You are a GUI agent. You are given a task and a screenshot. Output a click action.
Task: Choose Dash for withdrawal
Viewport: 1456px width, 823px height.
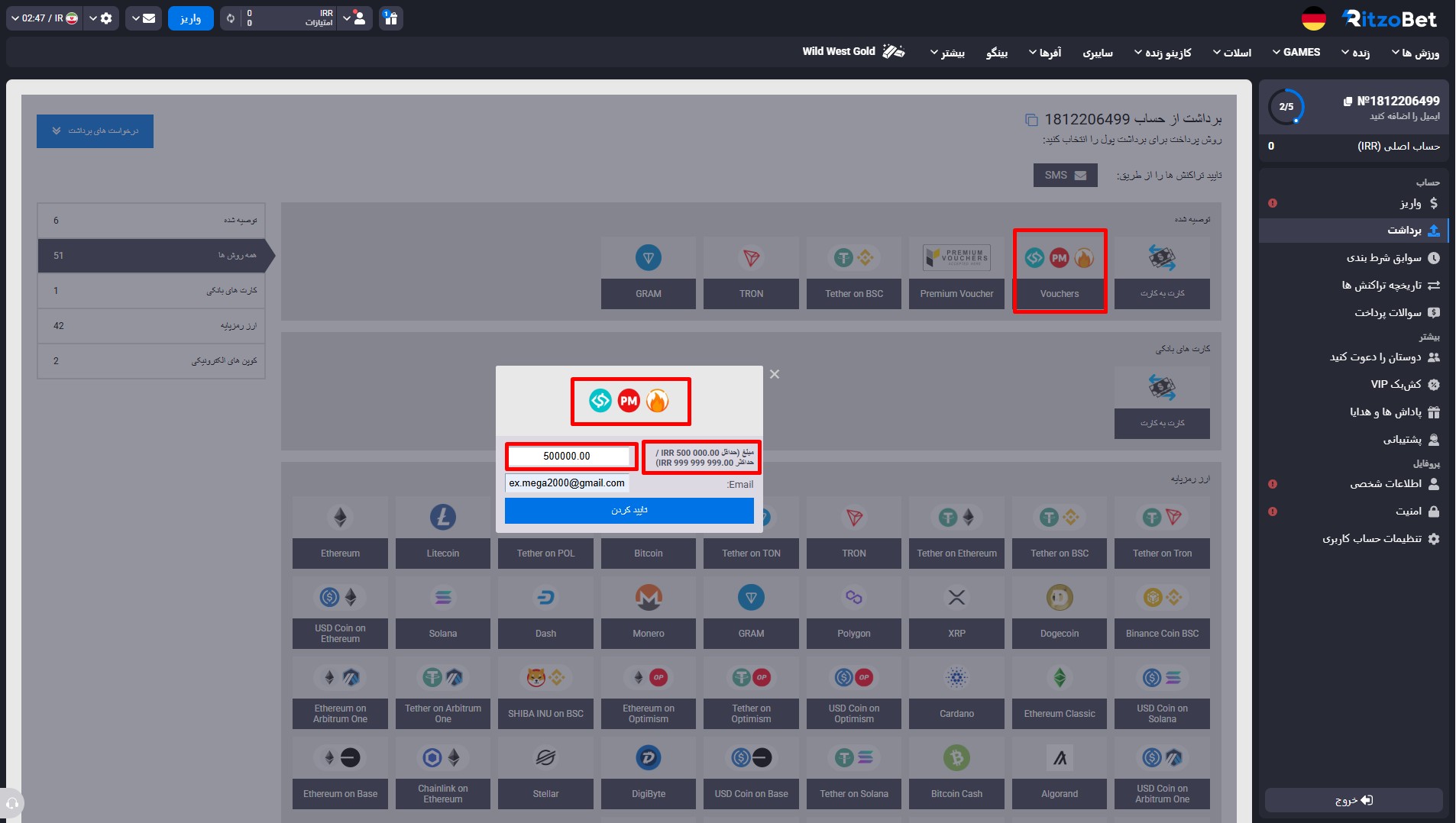coord(545,612)
